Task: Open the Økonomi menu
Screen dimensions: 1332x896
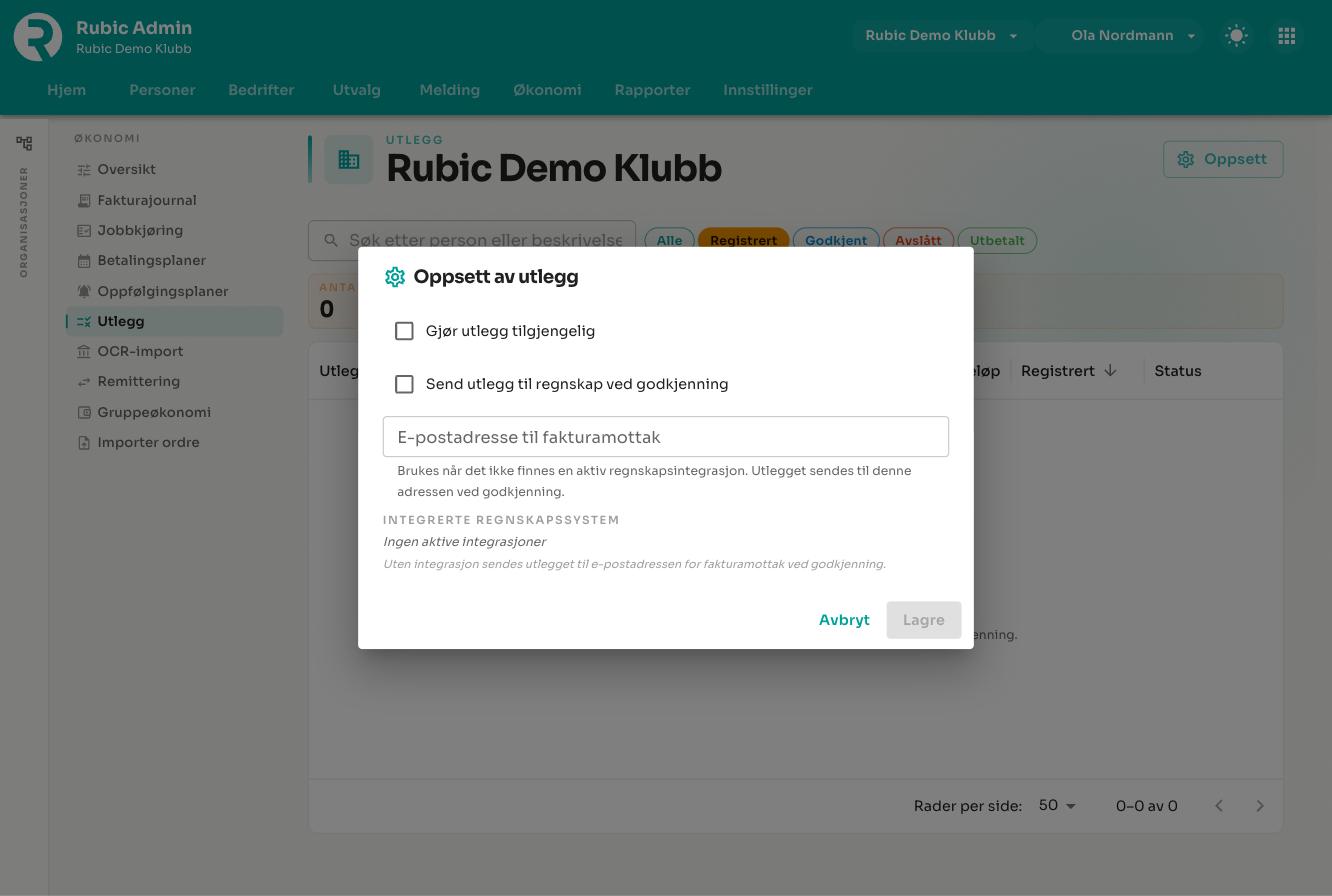Action: (x=547, y=90)
